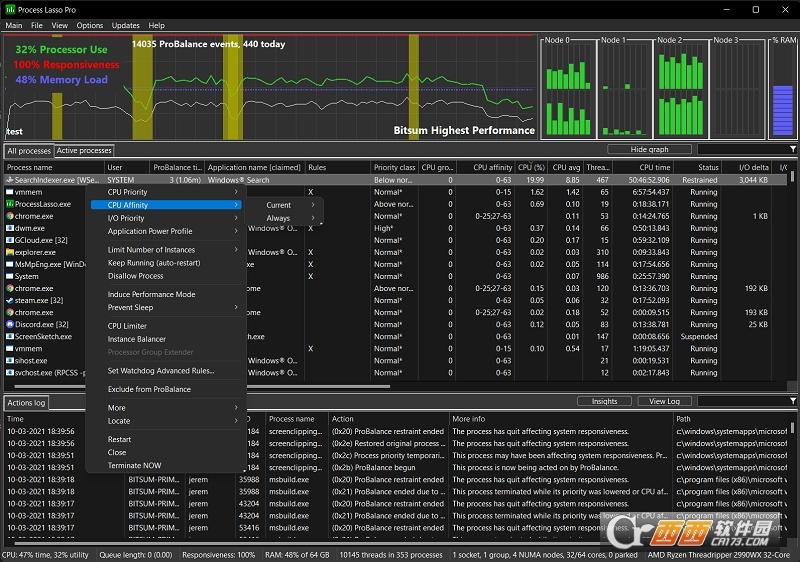Expand the Application Power Profile submenu
The width and height of the screenshot is (800, 562).
166,231
